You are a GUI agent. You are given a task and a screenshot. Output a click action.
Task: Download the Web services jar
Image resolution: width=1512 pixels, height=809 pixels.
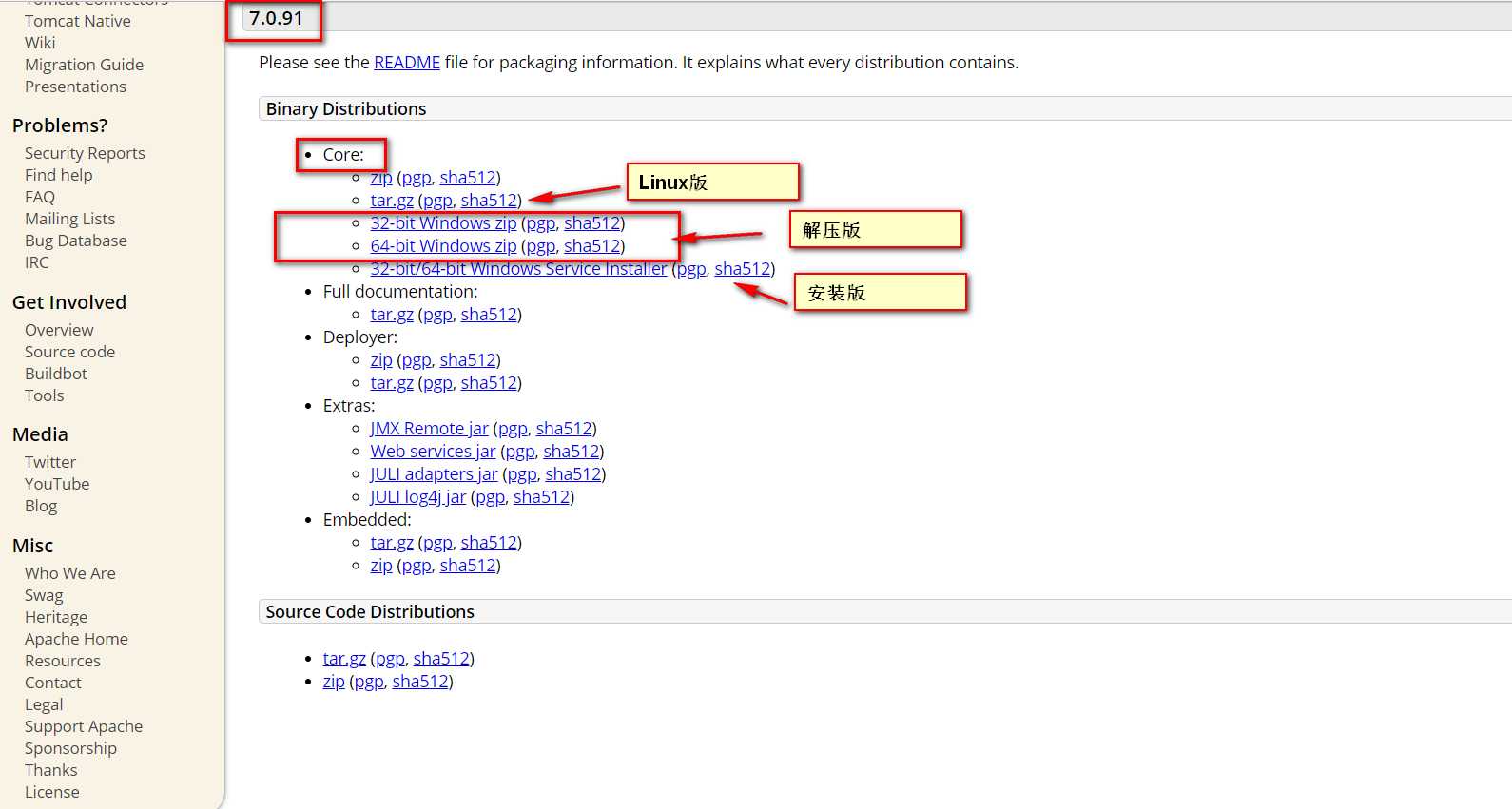[x=433, y=452]
